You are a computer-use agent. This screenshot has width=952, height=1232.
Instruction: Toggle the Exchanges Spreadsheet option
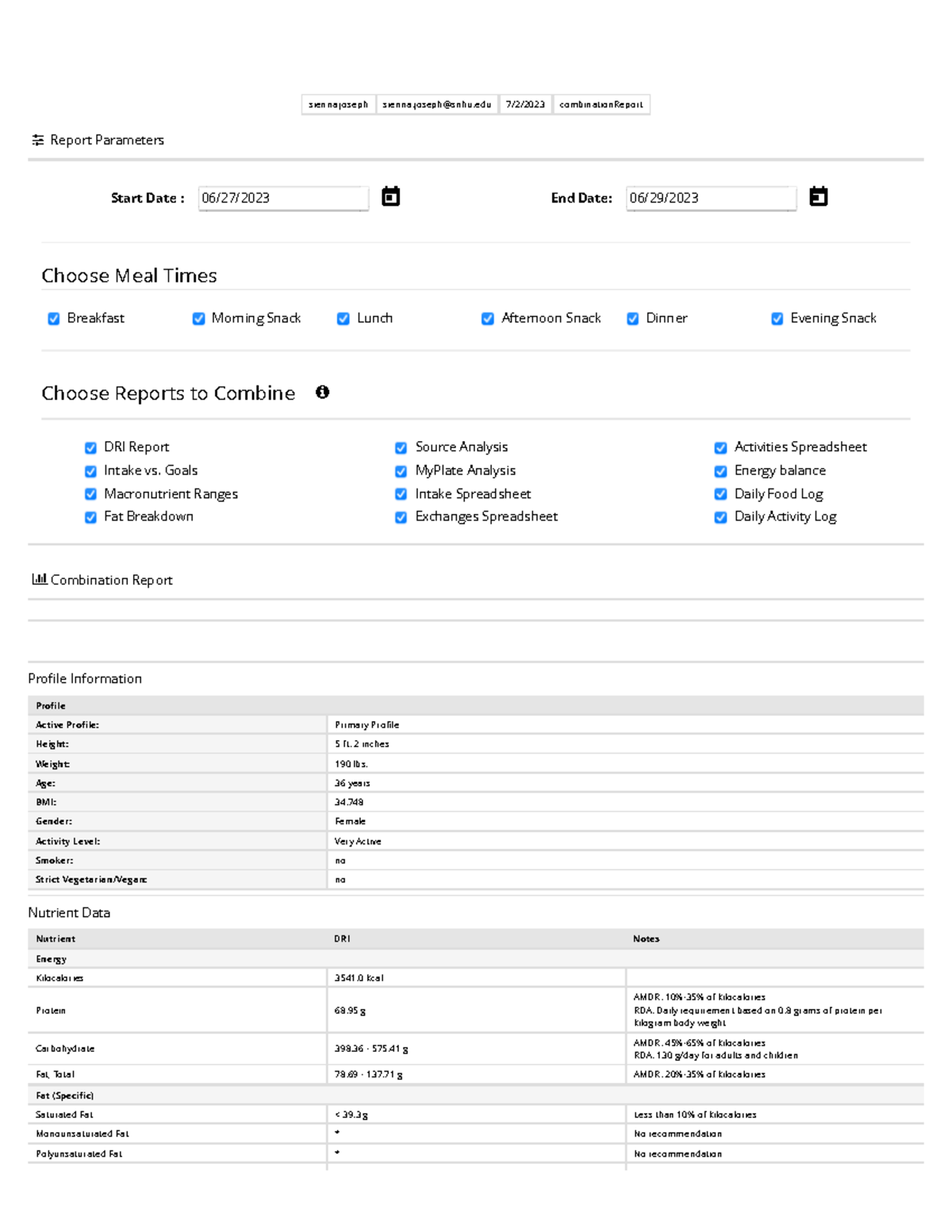pyautogui.click(x=401, y=516)
